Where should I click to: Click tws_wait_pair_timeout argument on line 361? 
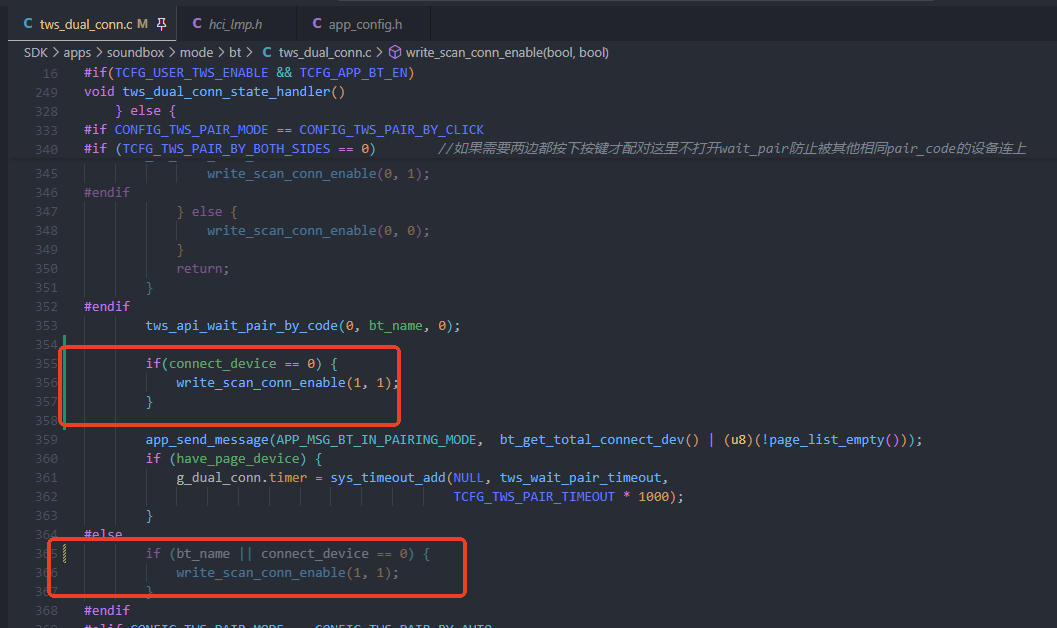(580, 477)
